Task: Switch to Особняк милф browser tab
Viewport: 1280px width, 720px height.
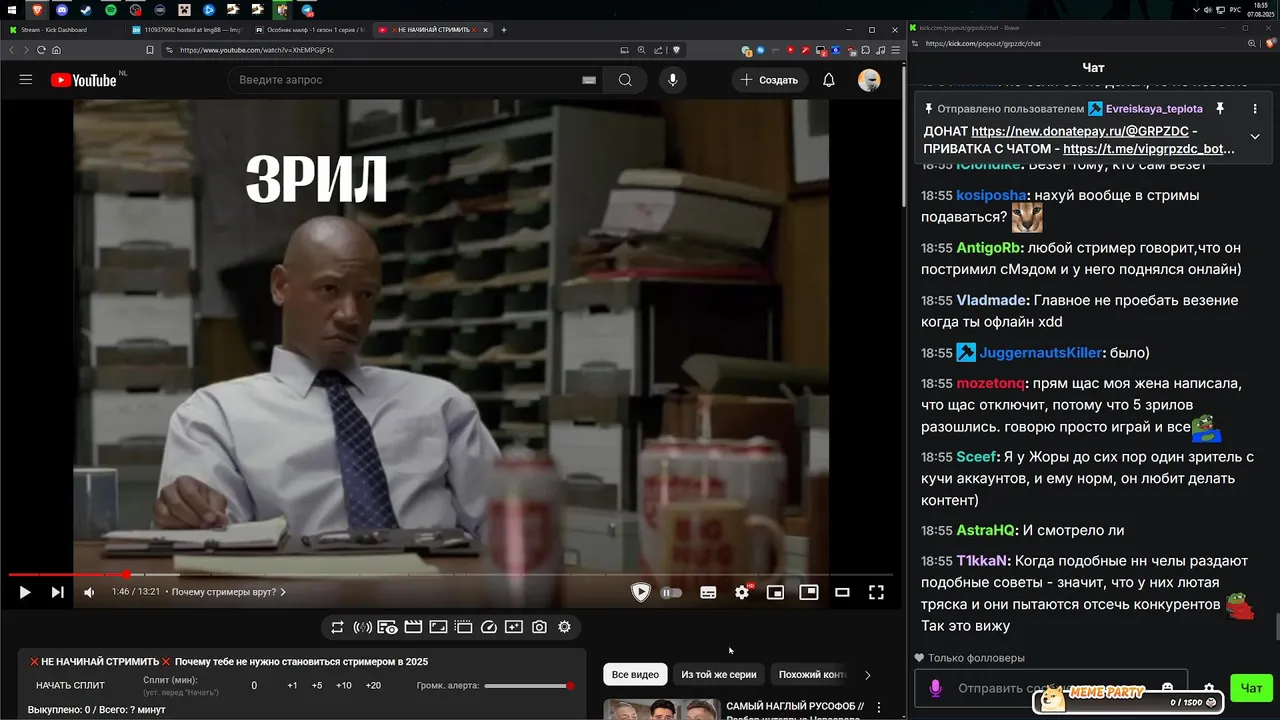Action: tap(311, 30)
